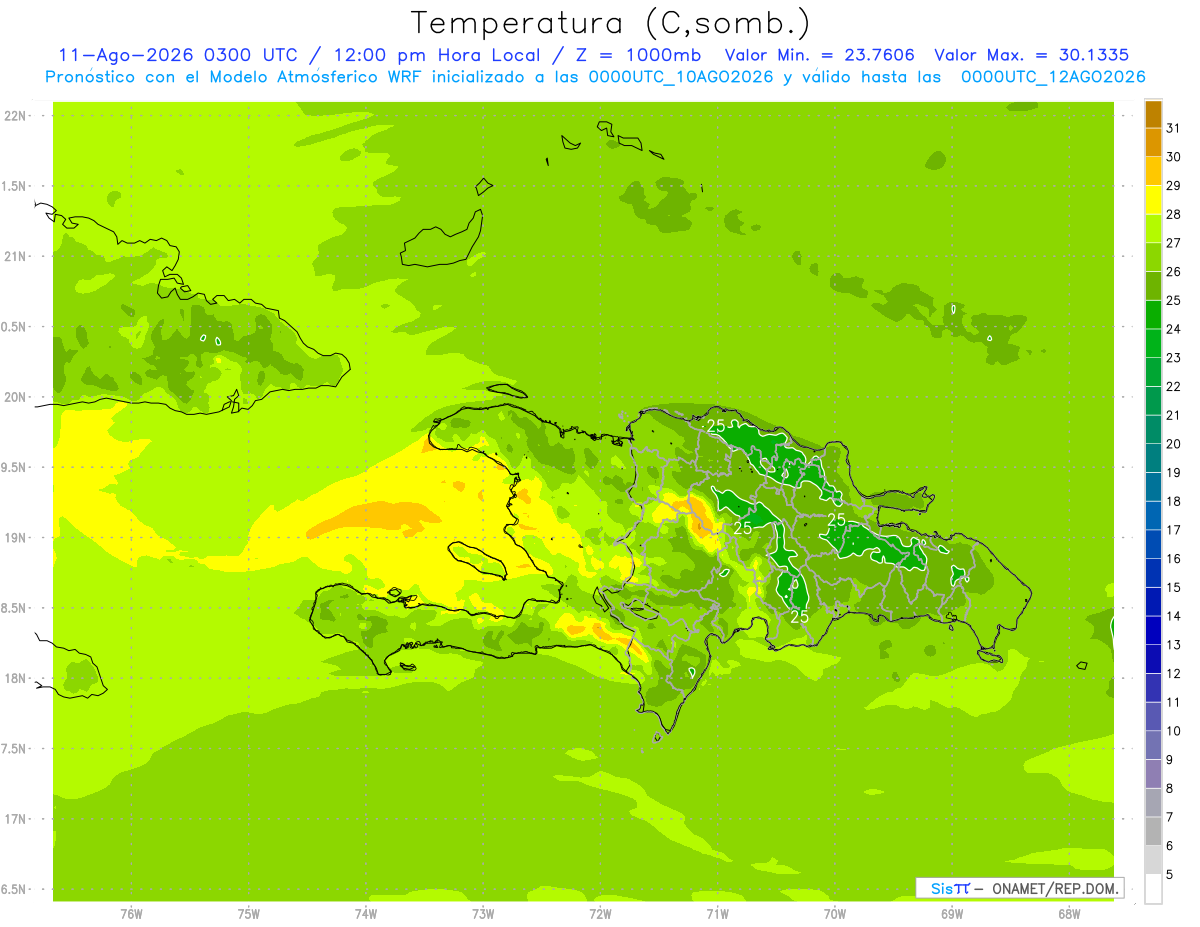The height and width of the screenshot is (927, 1200).
Task: Click the 69W longitude label
Action: pos(951,914)
